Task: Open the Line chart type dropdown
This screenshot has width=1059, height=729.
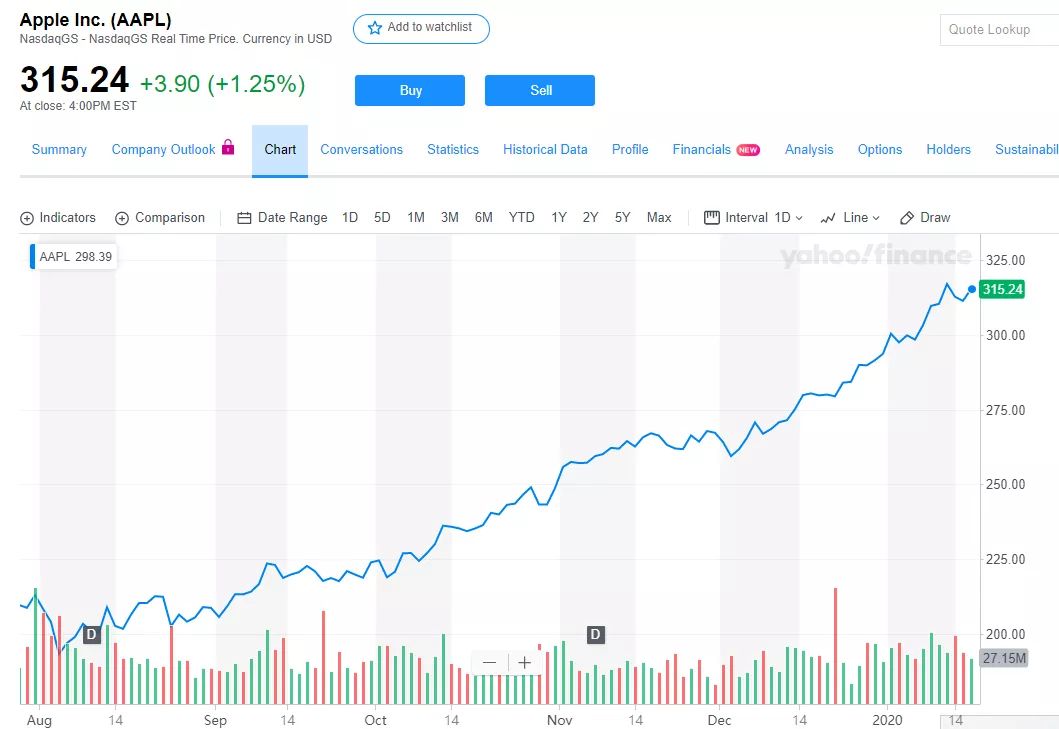Action: [x=876, y=218]
